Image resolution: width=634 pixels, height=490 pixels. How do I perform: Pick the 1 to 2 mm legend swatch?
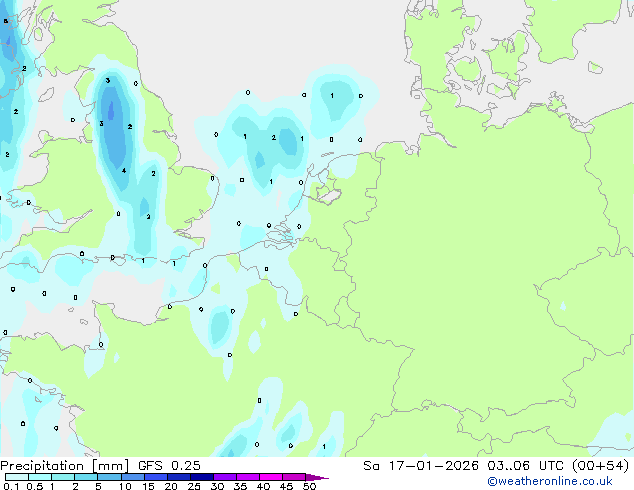pyautogui.click(x=63, y=477)
